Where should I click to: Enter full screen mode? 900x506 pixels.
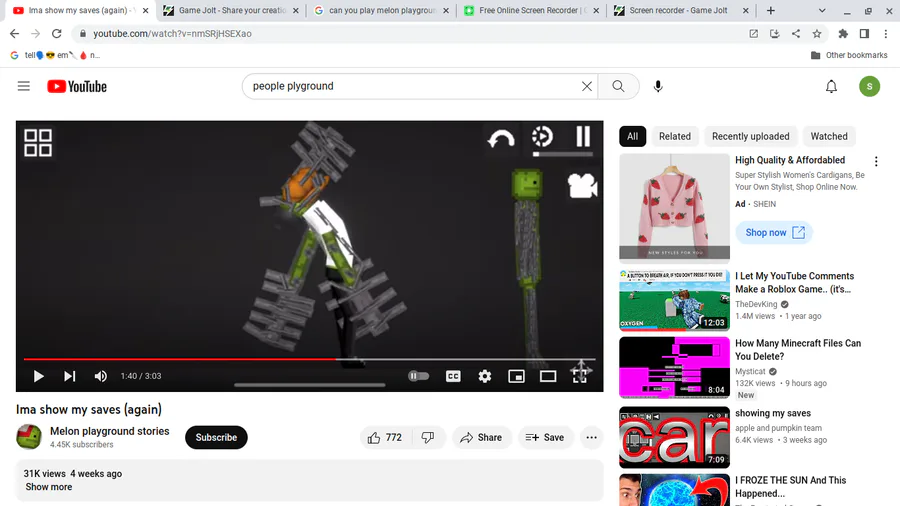click(580, 375)
